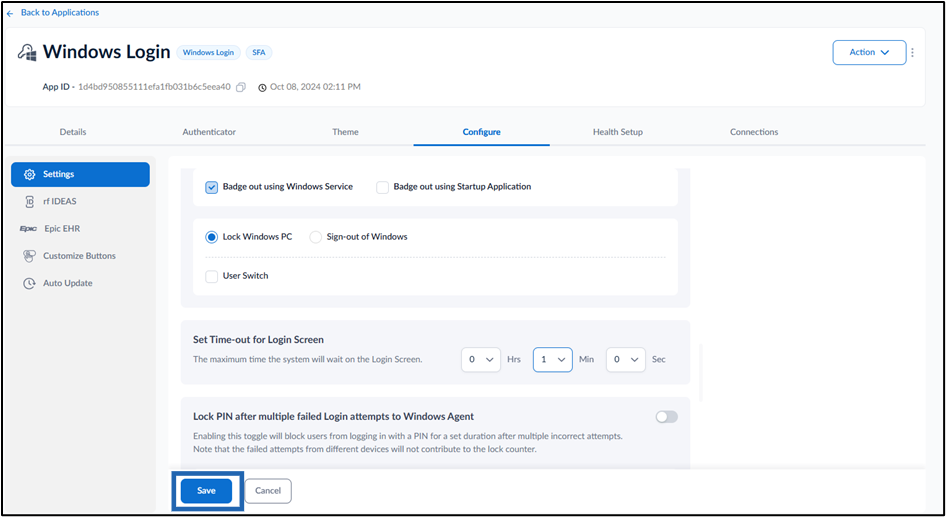Viewport: 946px width, 517px height.
Task: Click the Cancel button
Action: 268,491
